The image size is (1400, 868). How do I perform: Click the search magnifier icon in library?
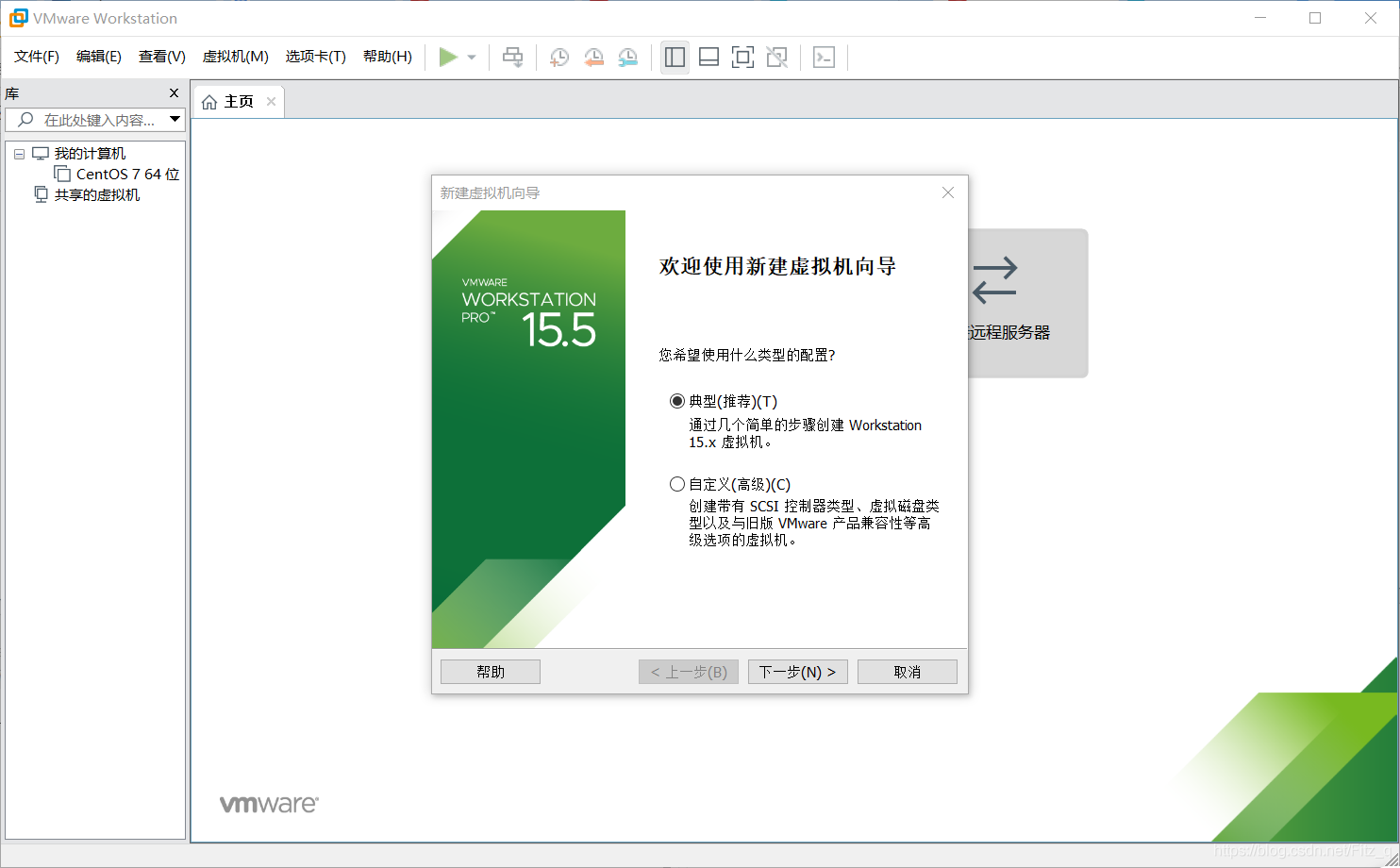[25, 120]
